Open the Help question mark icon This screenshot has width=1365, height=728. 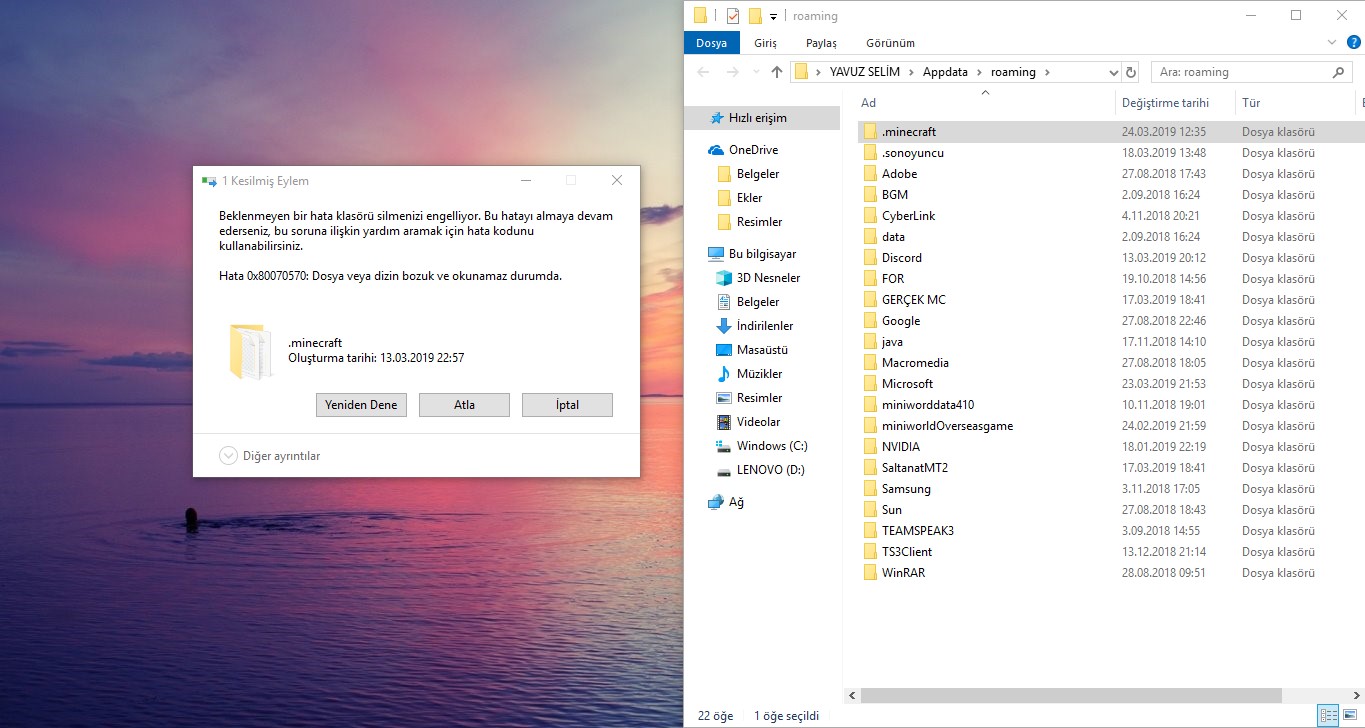[1353, 42]
